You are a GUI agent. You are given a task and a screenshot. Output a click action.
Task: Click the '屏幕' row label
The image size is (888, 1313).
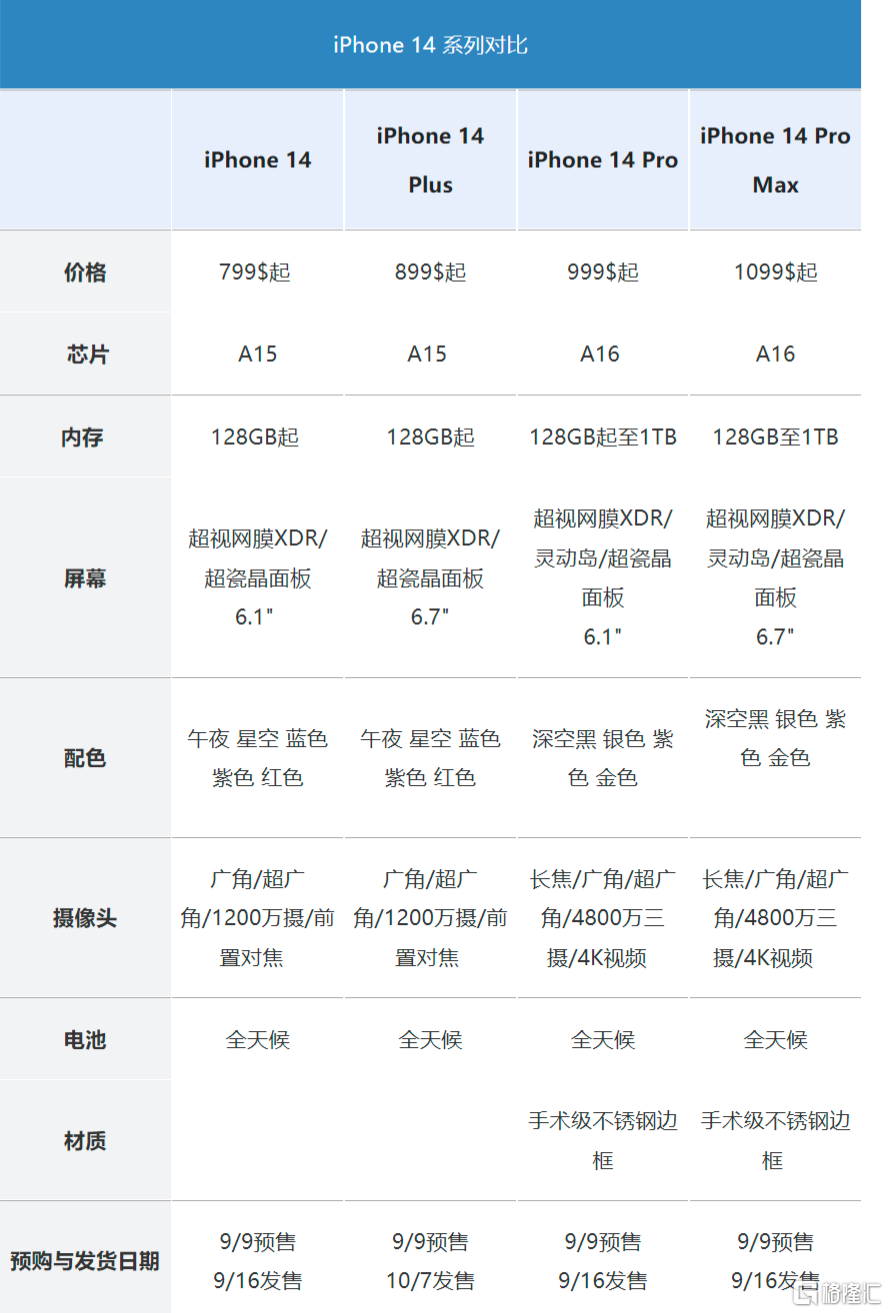[x=85, y=578]
